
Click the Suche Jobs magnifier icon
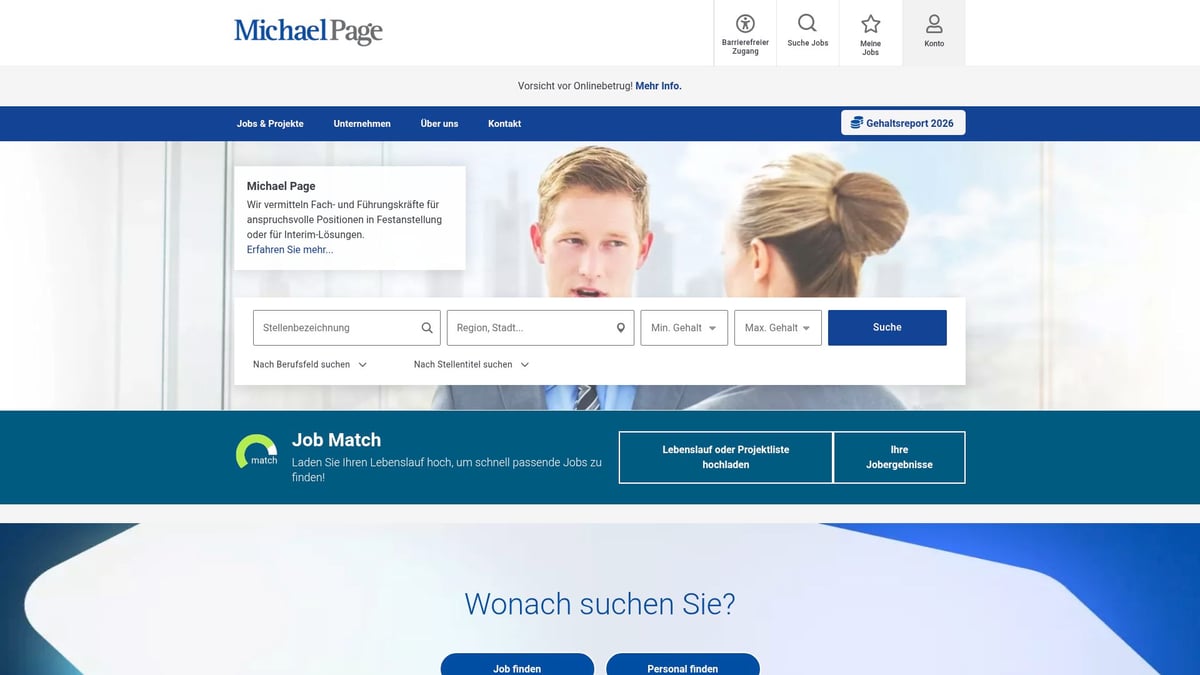[x=807, y=23]
